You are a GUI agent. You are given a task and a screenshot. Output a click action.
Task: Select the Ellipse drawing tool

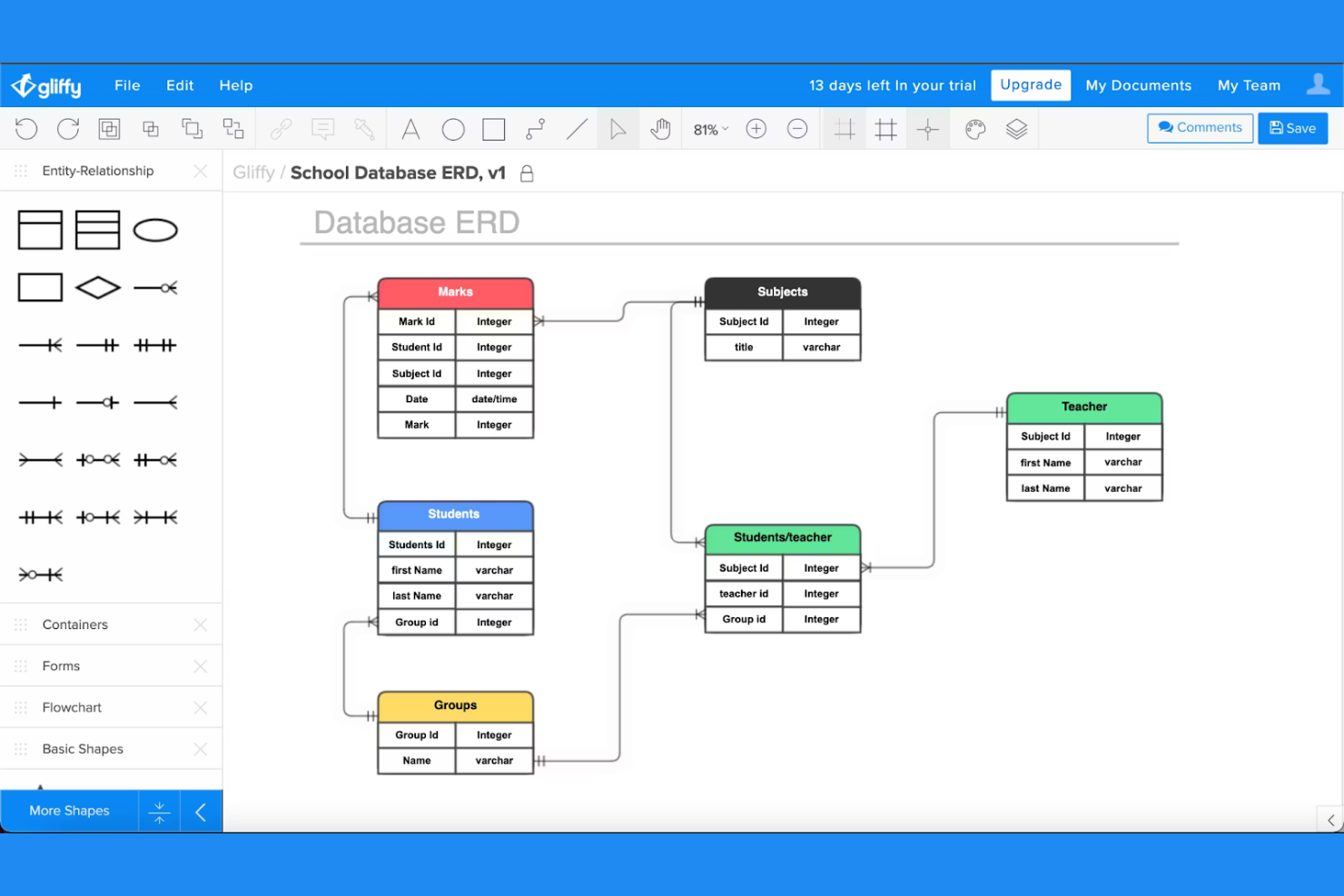pos(453,128)
